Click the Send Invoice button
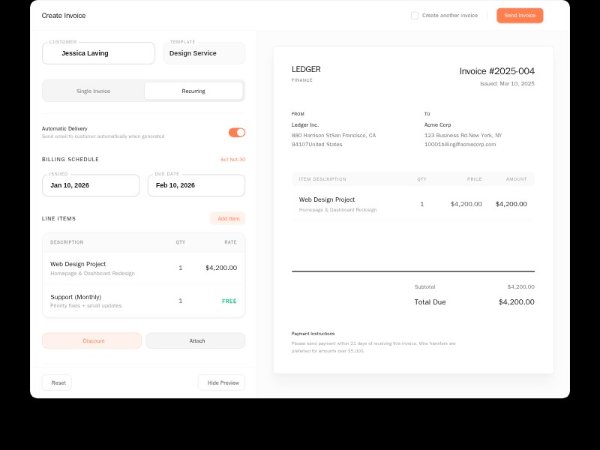Viewport: 600px width, 450px height. [519, 16]
